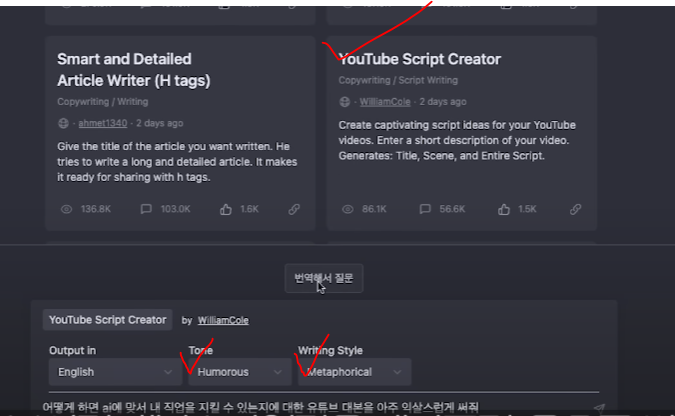
Task: Open WilliamCole link next to selected prompt label
Action: (223, 320)
